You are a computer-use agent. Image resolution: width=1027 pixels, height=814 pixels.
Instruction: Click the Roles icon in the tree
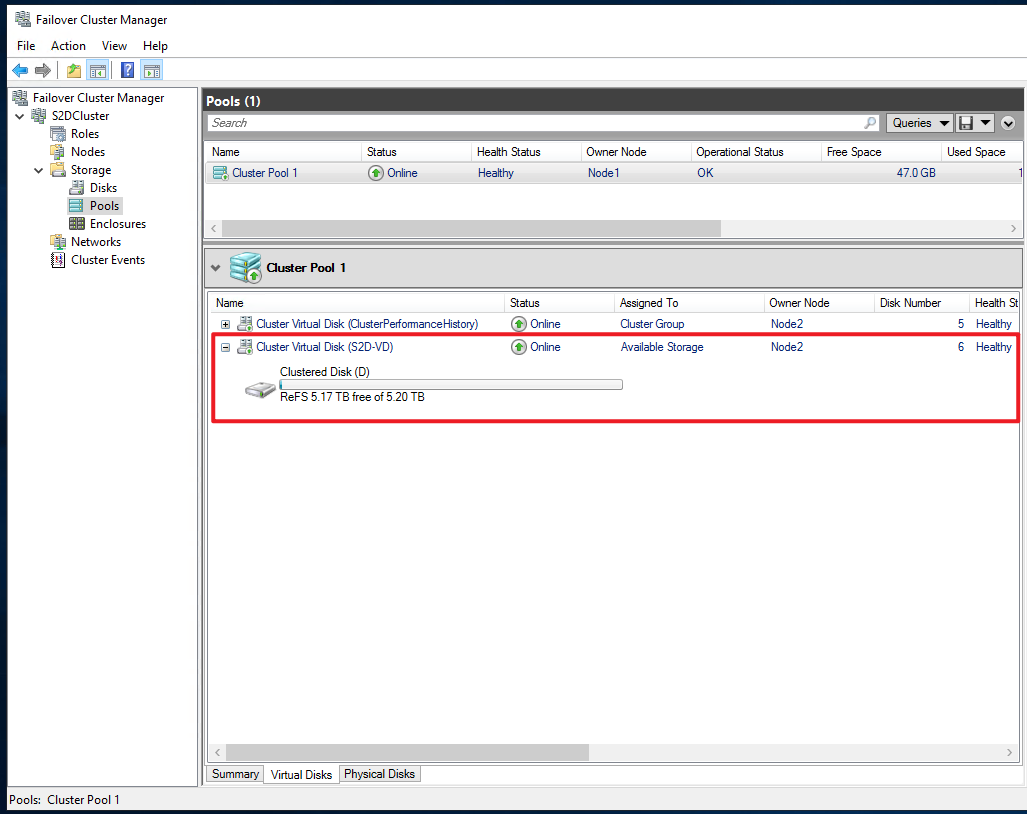click(58, 134)
